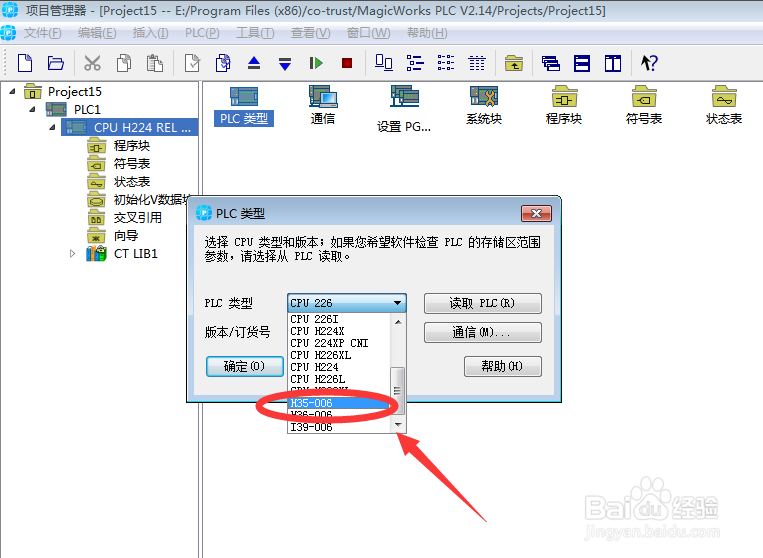This screenshot has width=763, height=558.
Task: Switch to large icons view
Action: pyautogui.click(x=383, y=63)
